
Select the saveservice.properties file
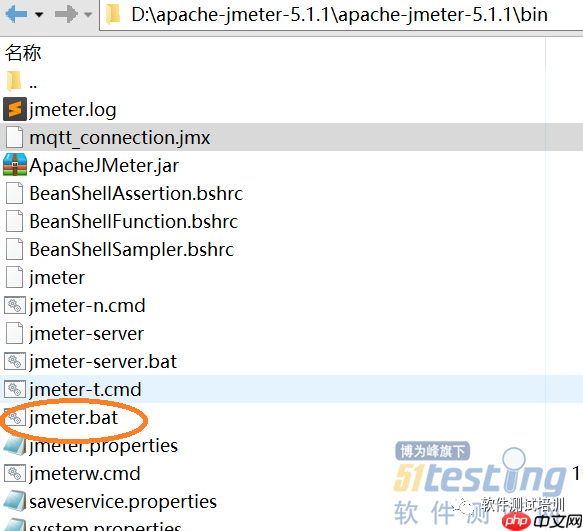[x=123, y=502]
